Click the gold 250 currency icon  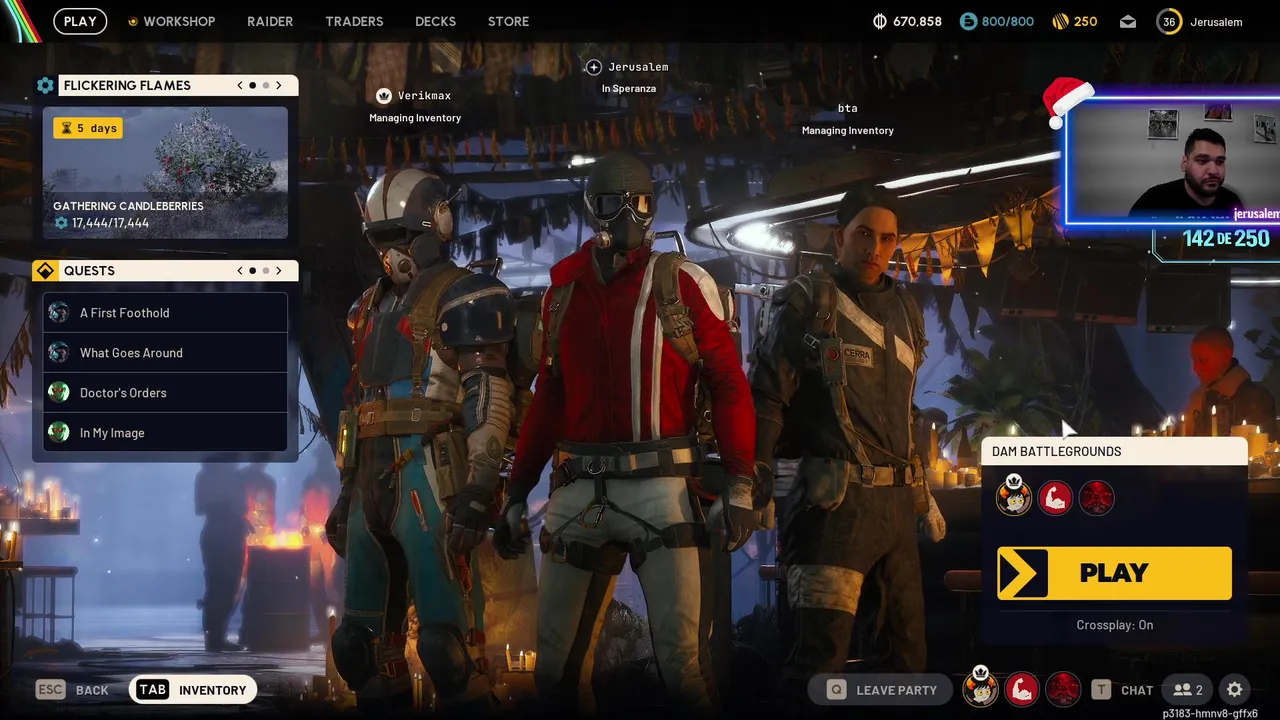[1061, 21]
